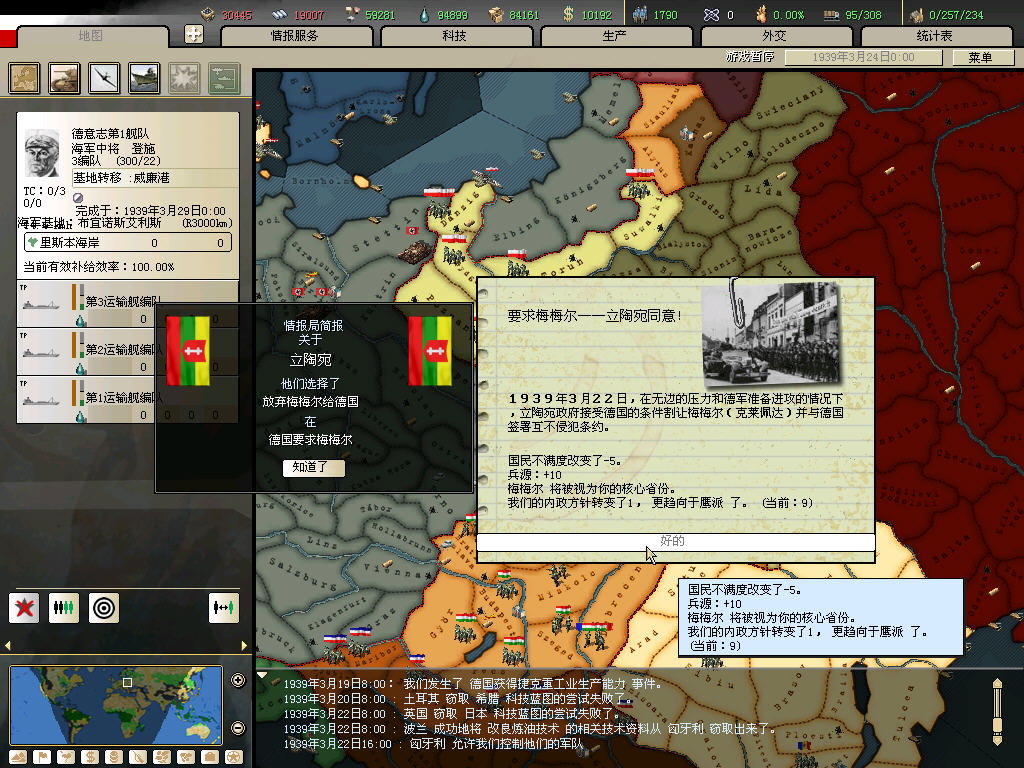Click the nuclear weapons icon showing 0

click(712, 14)
